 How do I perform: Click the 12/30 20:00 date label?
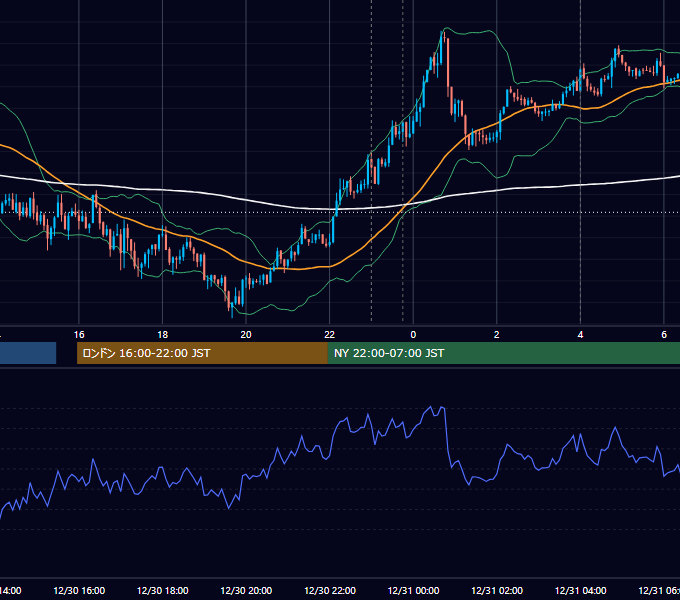coord(246,590)
